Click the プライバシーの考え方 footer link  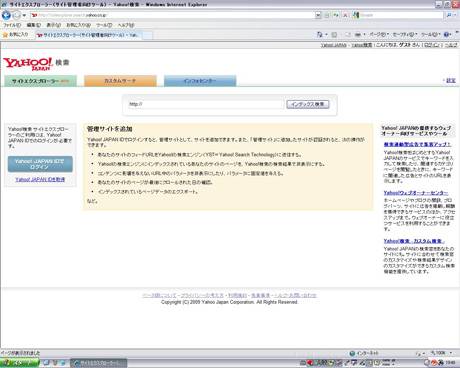(202, 295)
